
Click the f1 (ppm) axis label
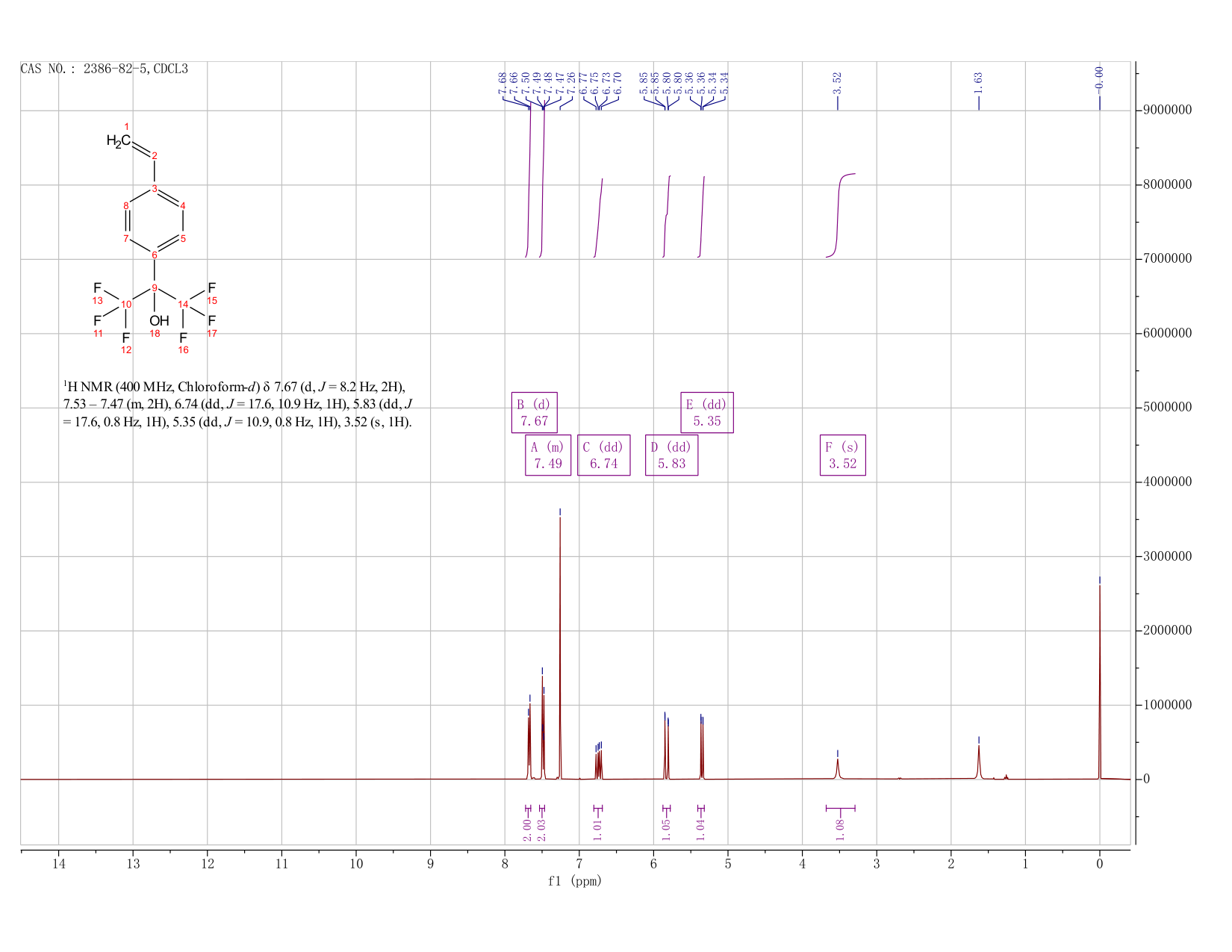[575, 881]
